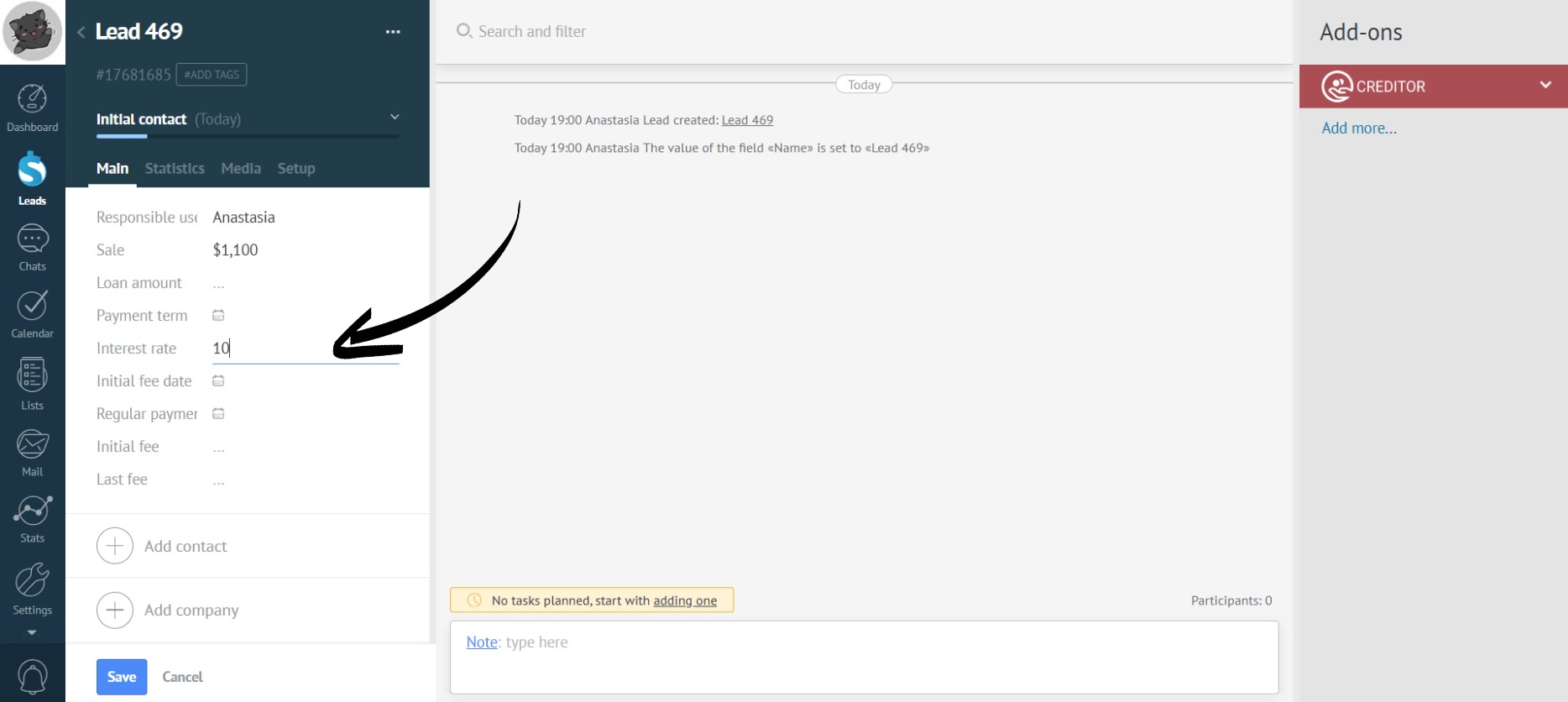This screenshot has width=1568, height=702.
Task: Click the plus icon for Add company
Action: pos(115,610)
